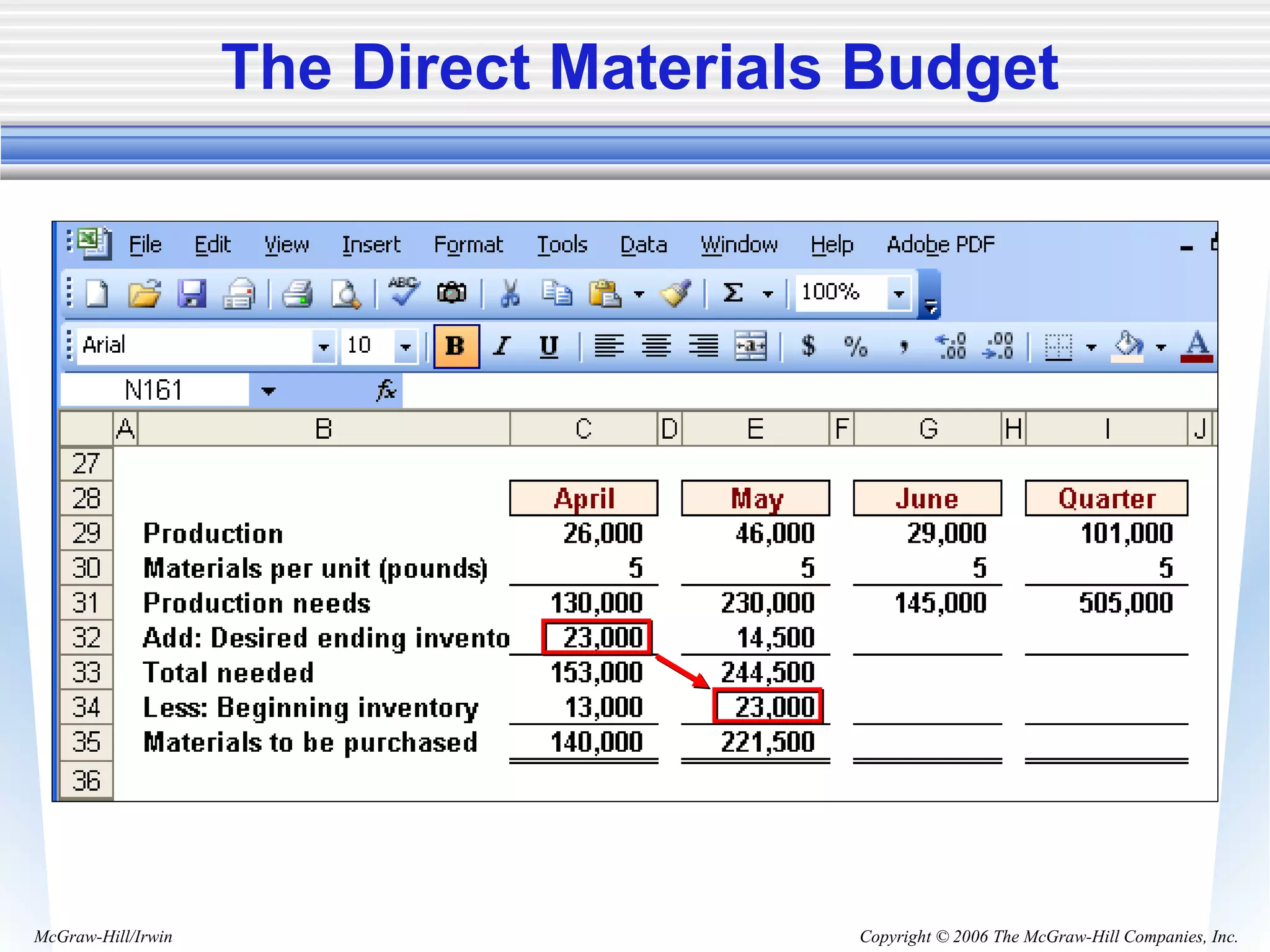Apply Percent style with the % icon
Viewport: 1270px width, 952px height.
pos(855,346)
